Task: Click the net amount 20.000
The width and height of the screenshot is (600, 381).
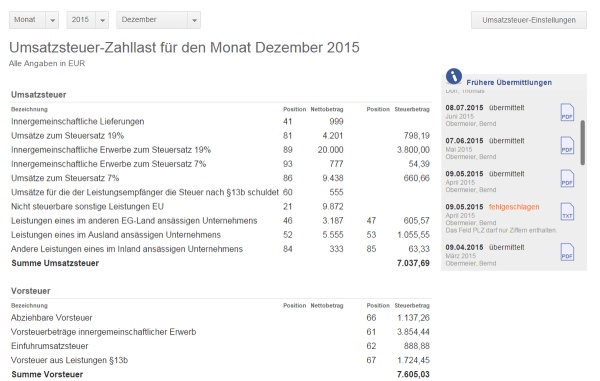Action: tap(330, 150)
